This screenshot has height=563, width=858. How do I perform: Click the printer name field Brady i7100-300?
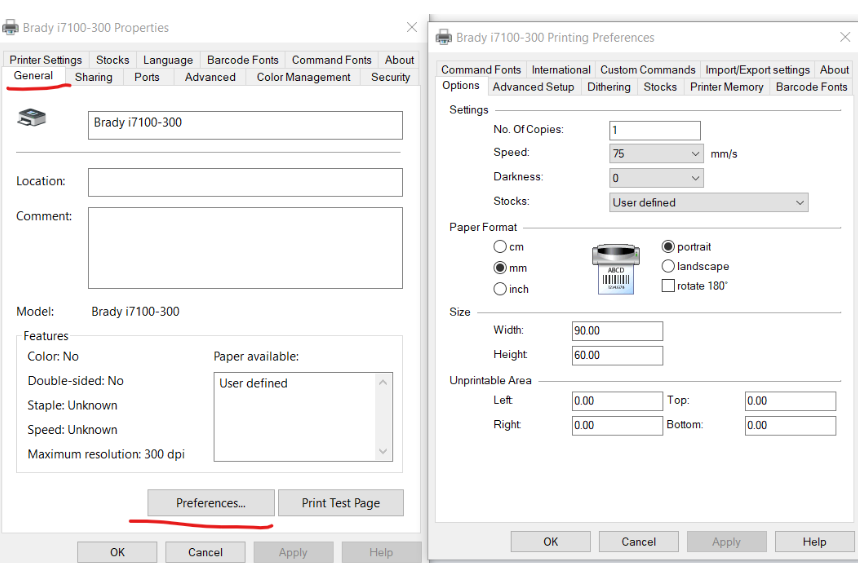click(x=245, y=125)
